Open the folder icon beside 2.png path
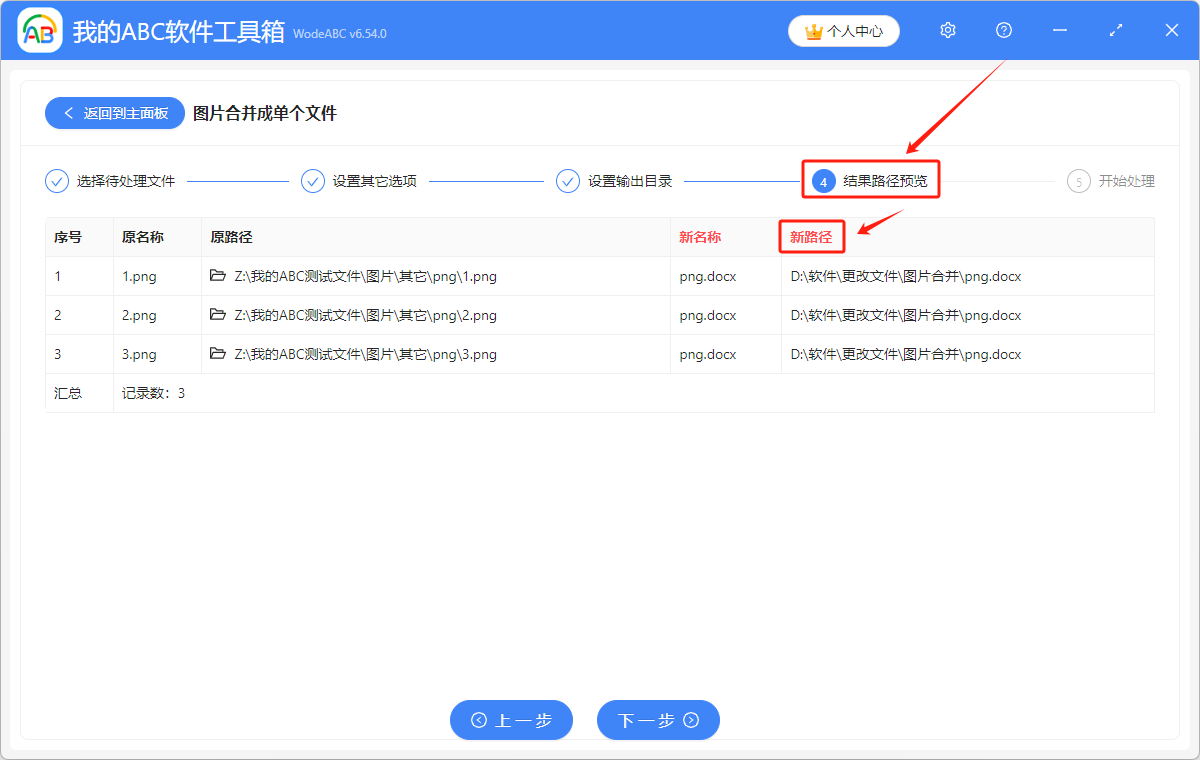The width and height of the screenshot is (1200, 760). pos(218,315)
